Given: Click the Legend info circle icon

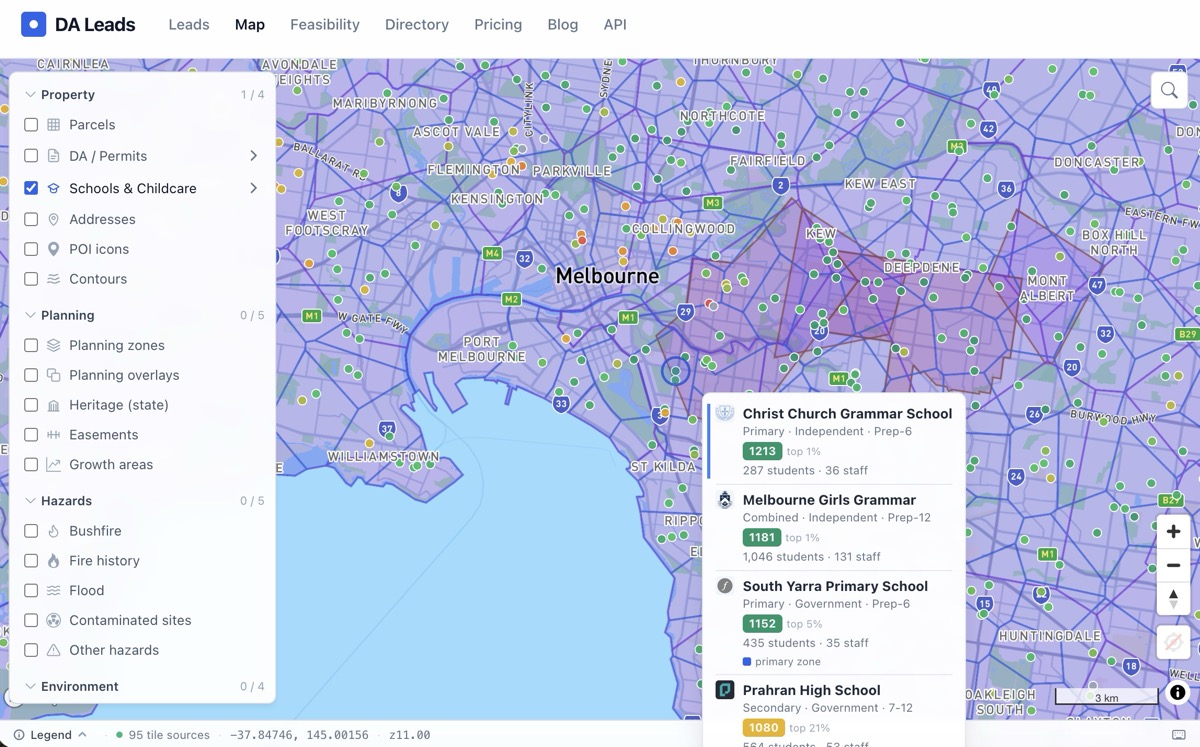Looking at the screenshot, I should pos(19,735).
